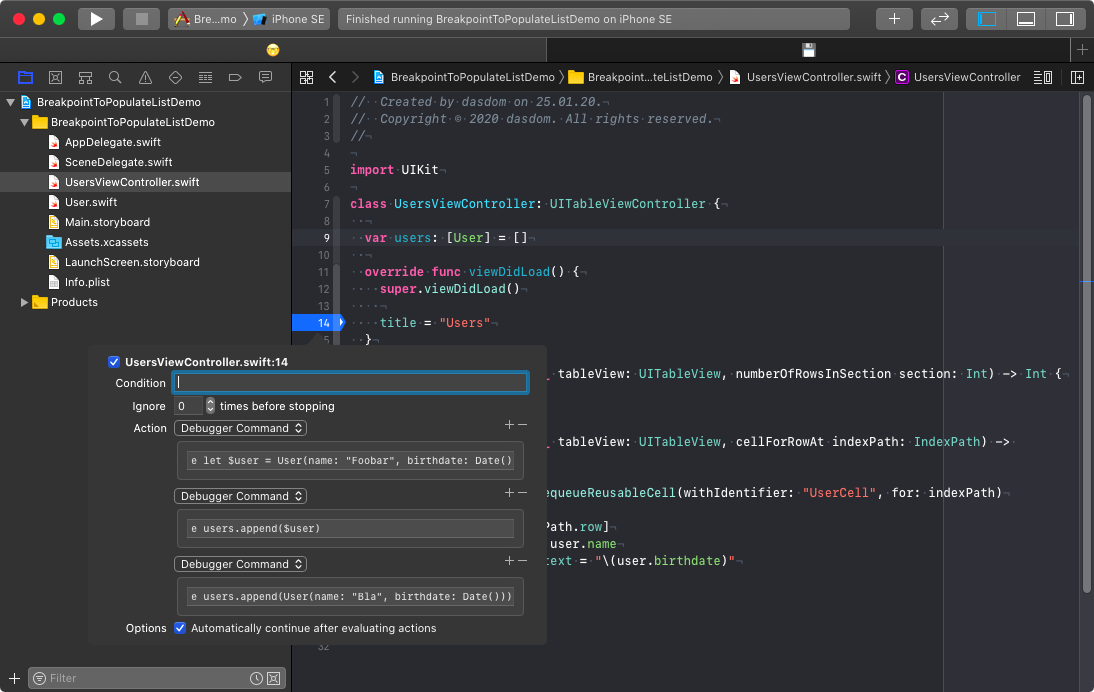The image size is (1094, 692).
Task: Disable the UsersViewController.swift:14 breakpoint checkbox
Action: 114,361
